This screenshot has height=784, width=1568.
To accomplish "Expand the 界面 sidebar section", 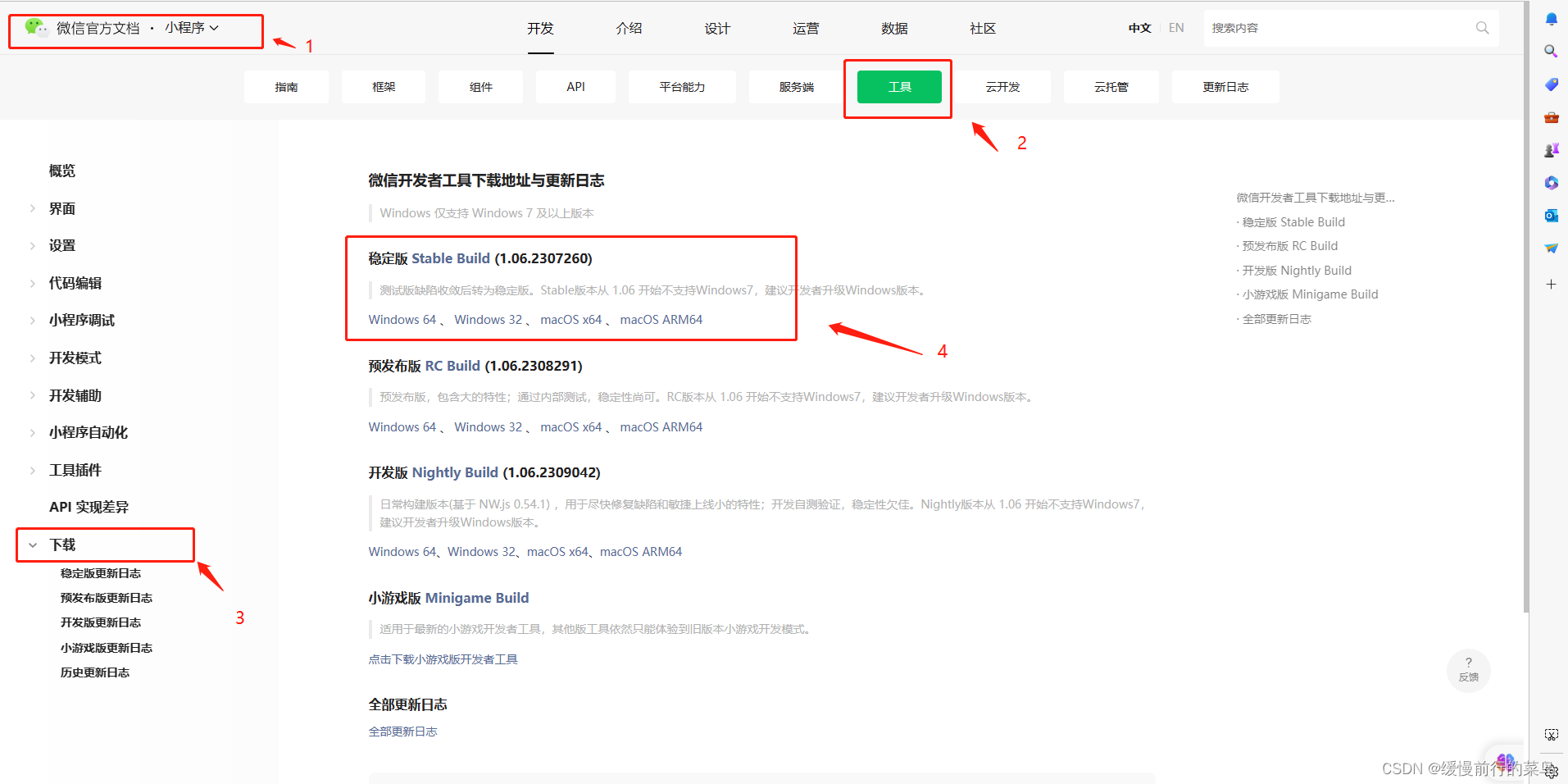I will tap(33, 208).
